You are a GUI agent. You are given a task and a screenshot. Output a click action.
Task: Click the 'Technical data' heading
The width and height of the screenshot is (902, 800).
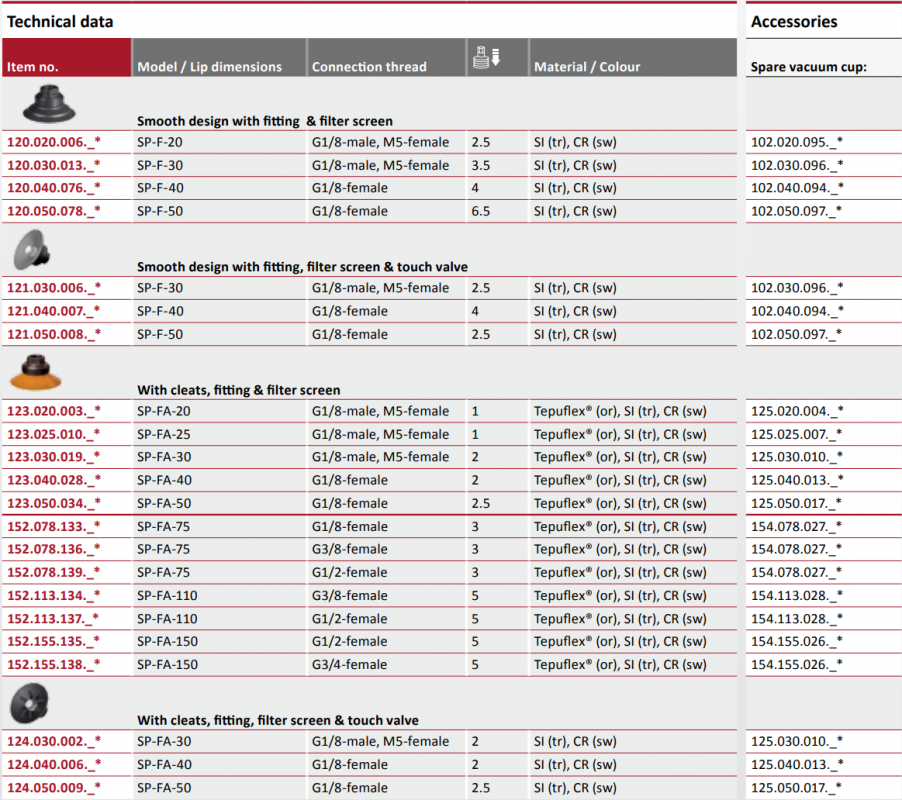(60, 22)
